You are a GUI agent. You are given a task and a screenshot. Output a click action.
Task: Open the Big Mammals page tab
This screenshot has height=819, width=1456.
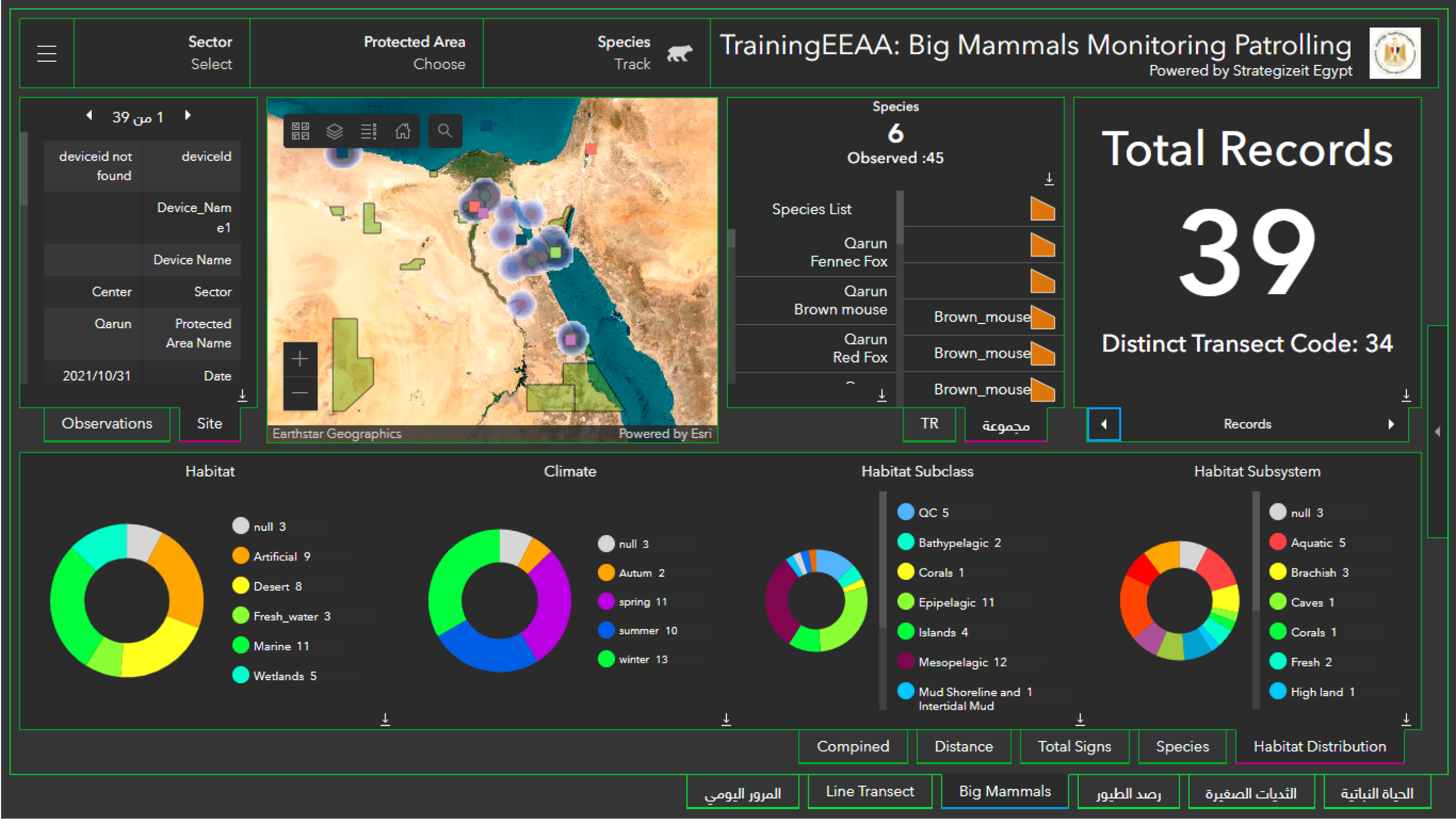1004,792
